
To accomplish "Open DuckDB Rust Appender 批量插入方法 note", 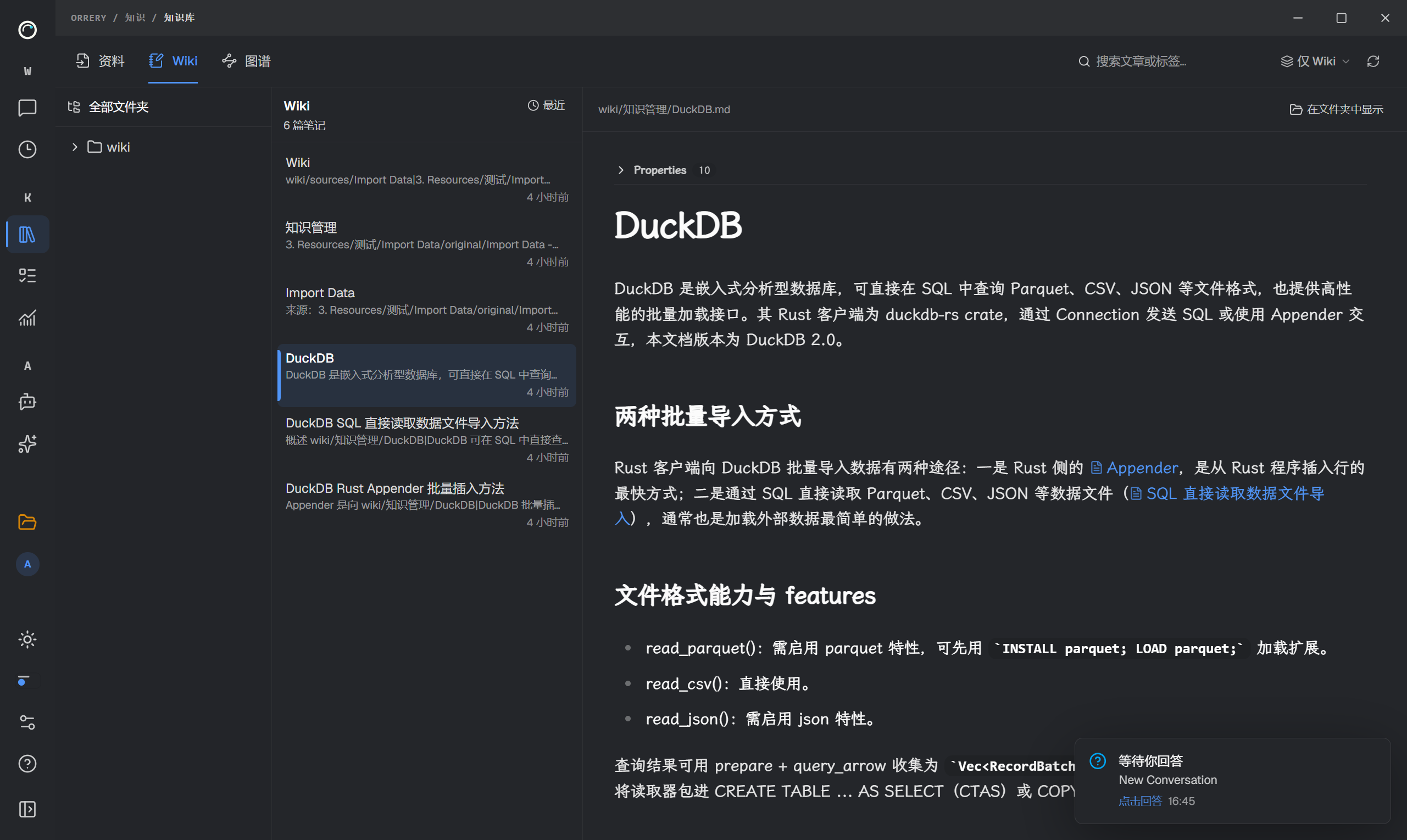I will pos(427,505).
